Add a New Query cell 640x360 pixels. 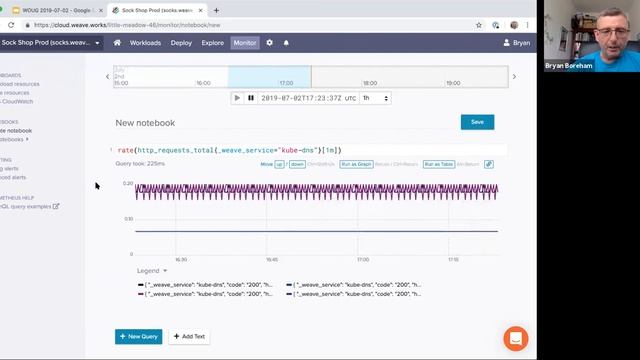click(x=138, y=337)
